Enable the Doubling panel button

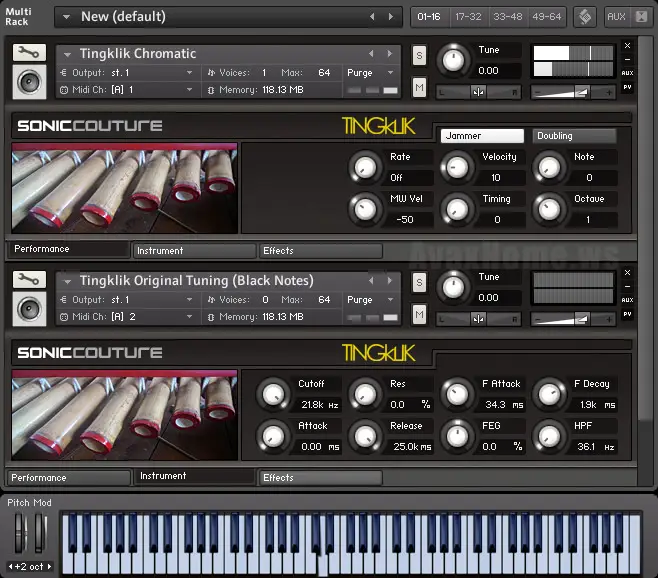[574, 136]
